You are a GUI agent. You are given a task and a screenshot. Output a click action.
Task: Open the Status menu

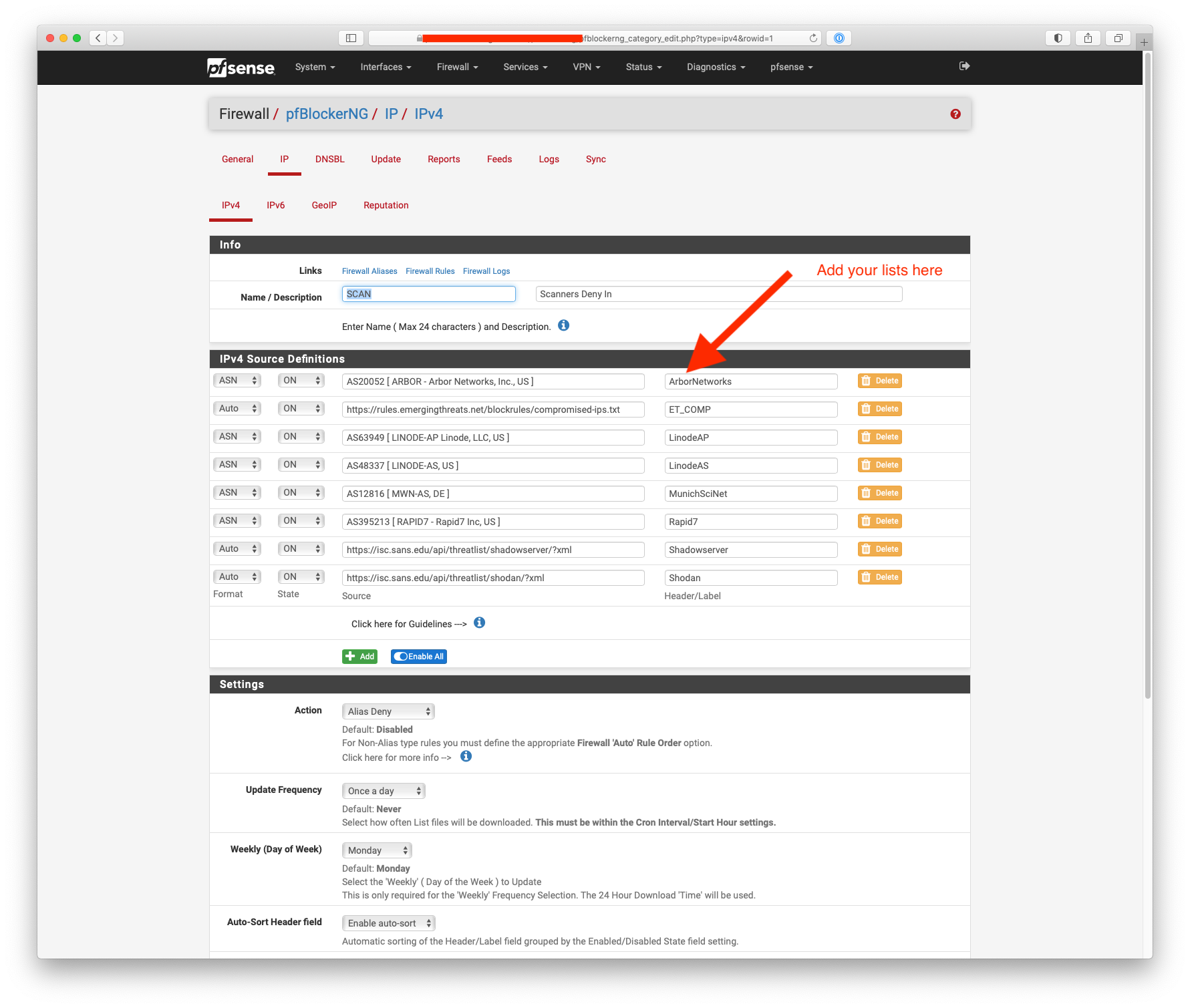pyautogui.click(x=643, y=67)
